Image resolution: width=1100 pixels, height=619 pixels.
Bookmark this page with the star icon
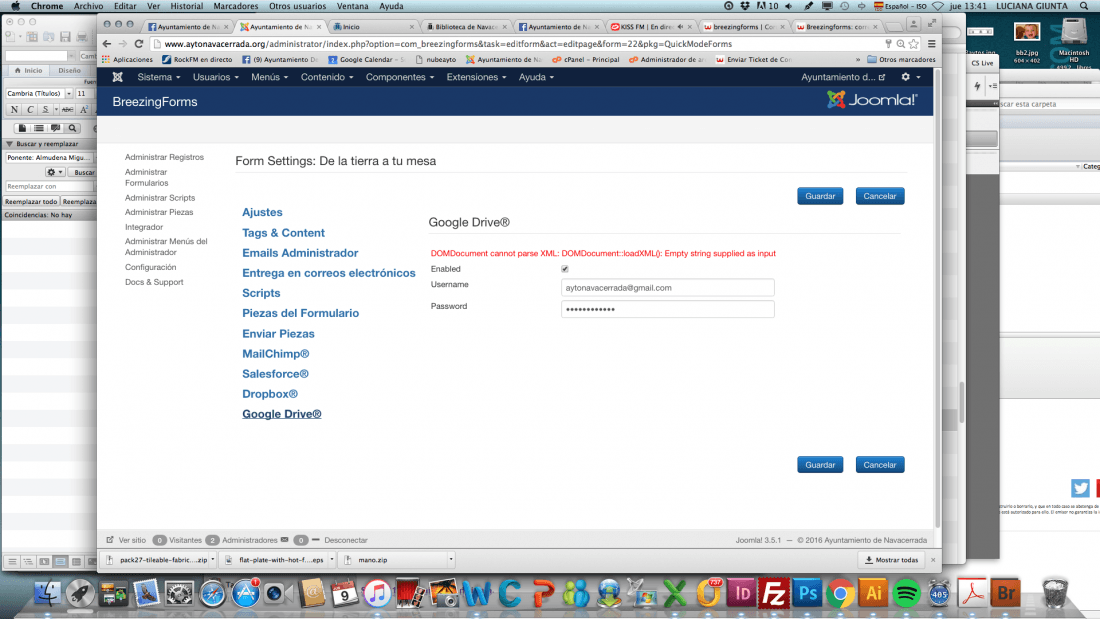913,44
